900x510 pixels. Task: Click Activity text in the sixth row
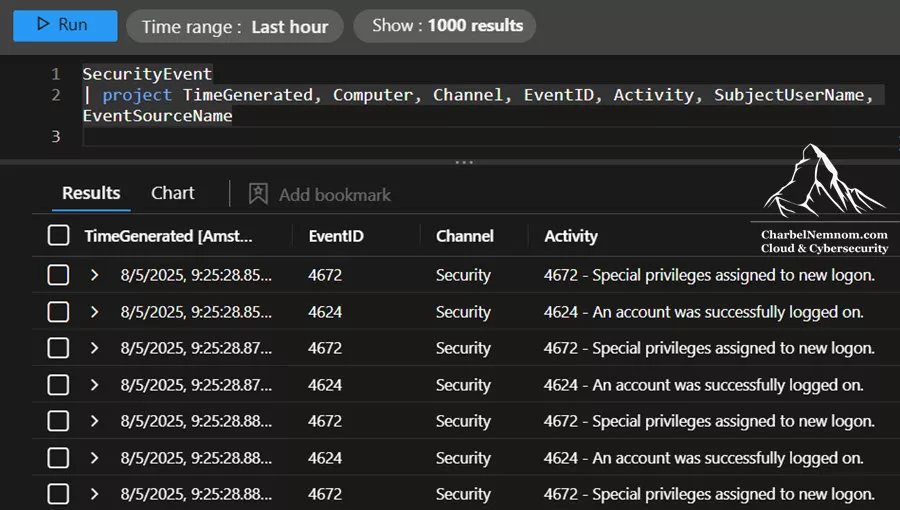(x=704, y=458)
